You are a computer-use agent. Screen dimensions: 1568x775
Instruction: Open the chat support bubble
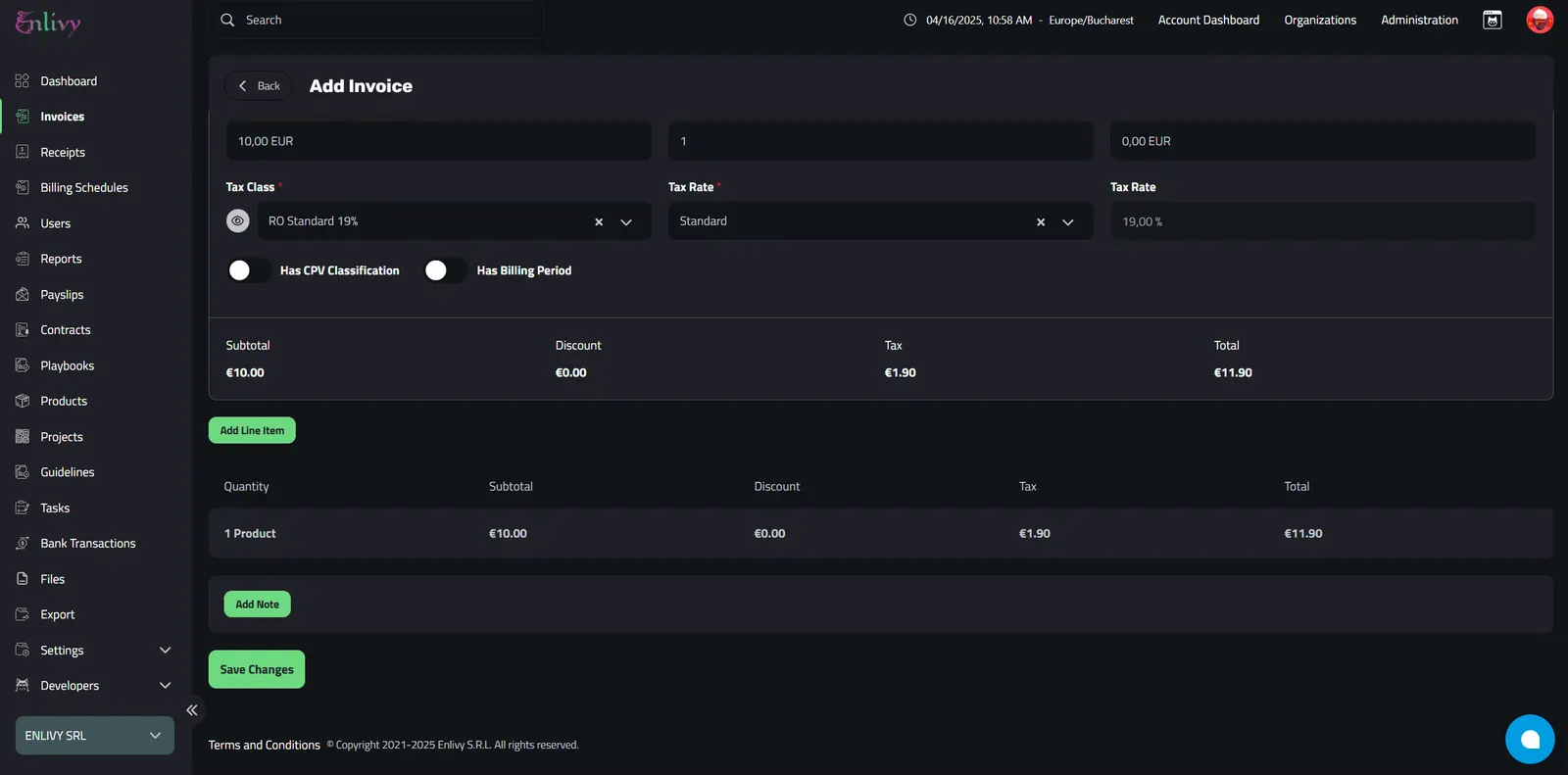1530,739
